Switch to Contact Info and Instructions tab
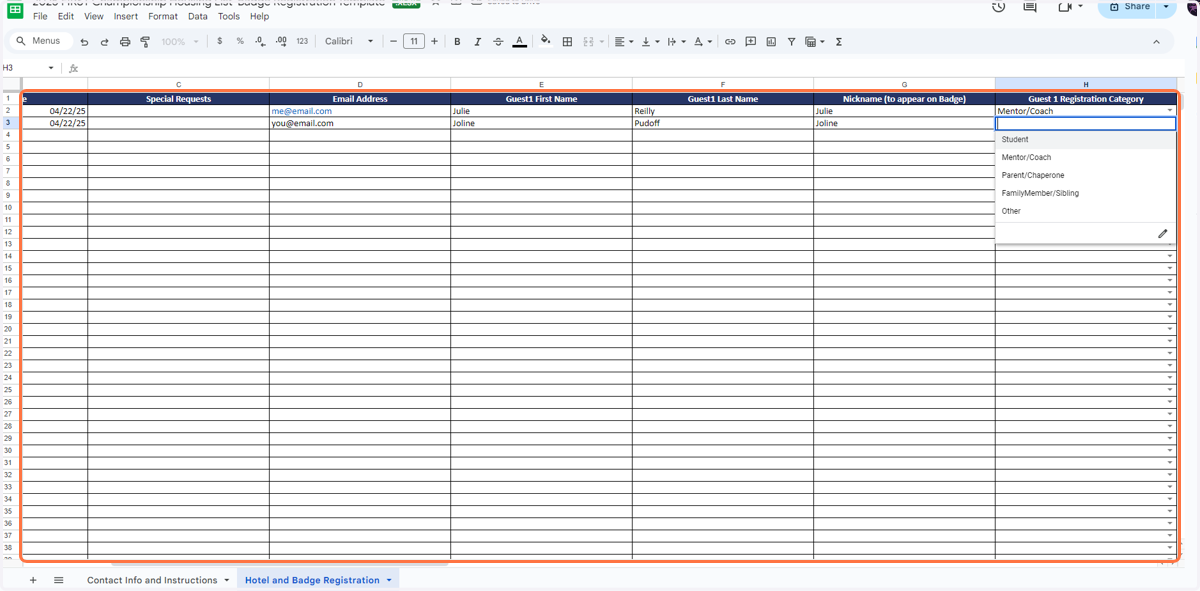This screenshot has height=591, width=1200. tap(158, 580)
